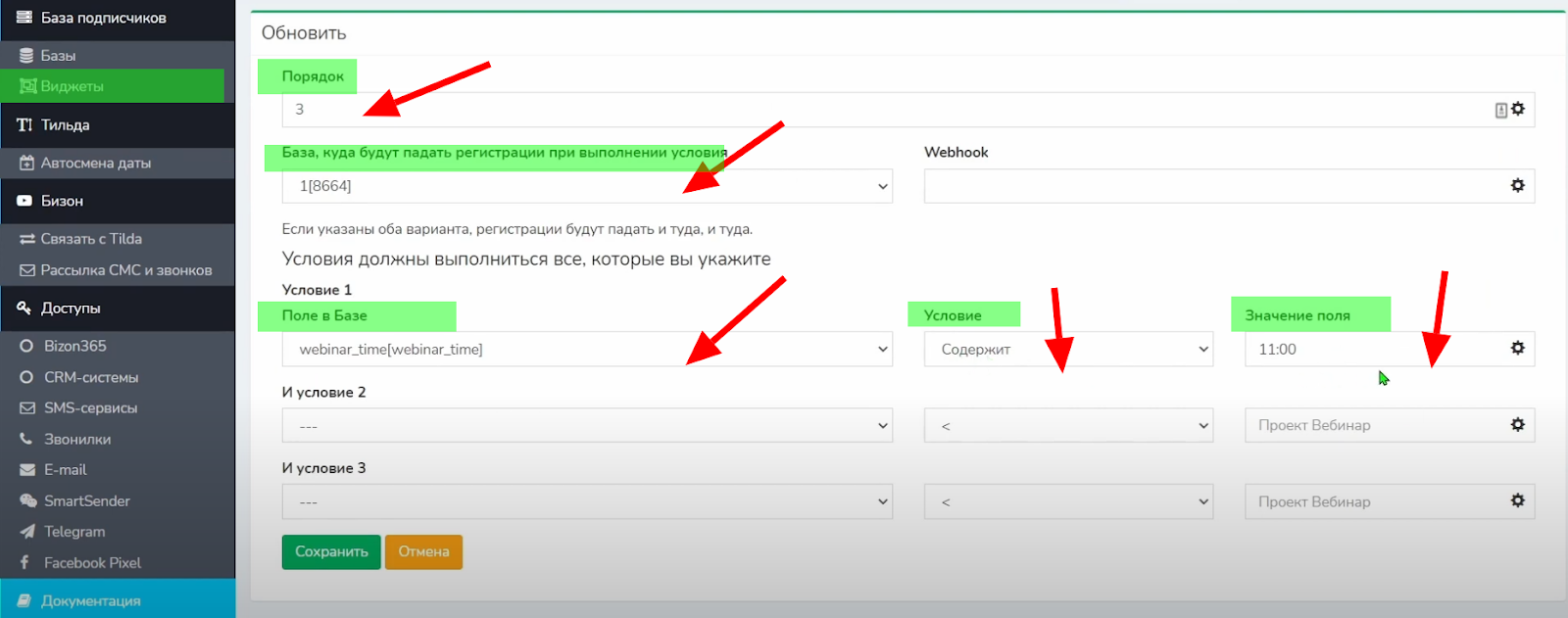The height and width of the screenshot is (618, 1568).
Task: Click the Порядок input field with value 3
Action: 882,110
